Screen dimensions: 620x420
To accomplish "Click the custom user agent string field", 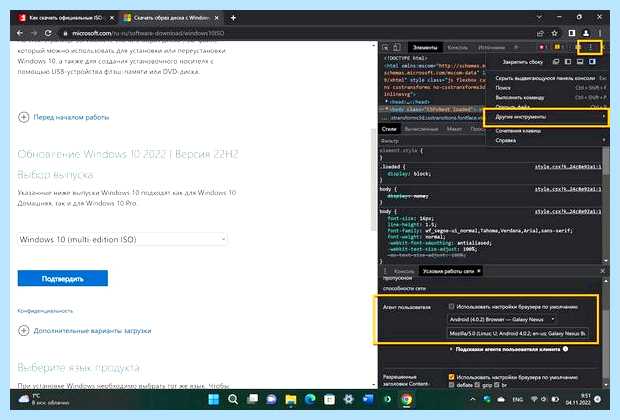I will click(x=518, y=333).
